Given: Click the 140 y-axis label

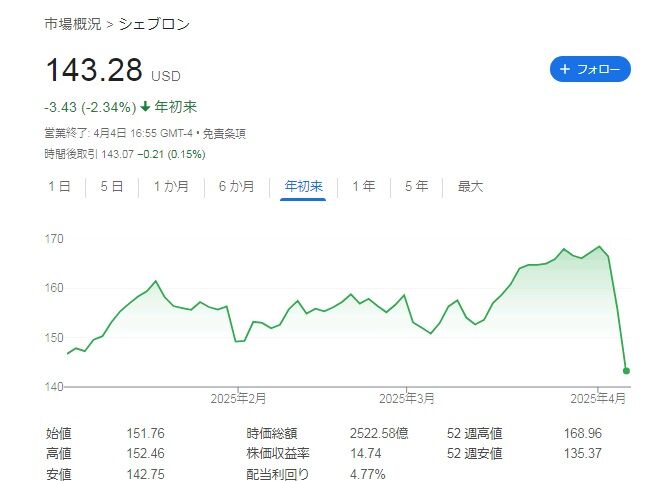Looking at the screenshot, I should [54, 387].
